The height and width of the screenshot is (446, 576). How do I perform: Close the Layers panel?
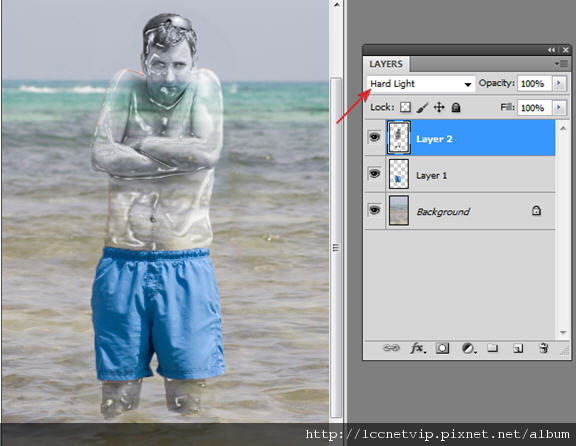[x=565, y=50]
